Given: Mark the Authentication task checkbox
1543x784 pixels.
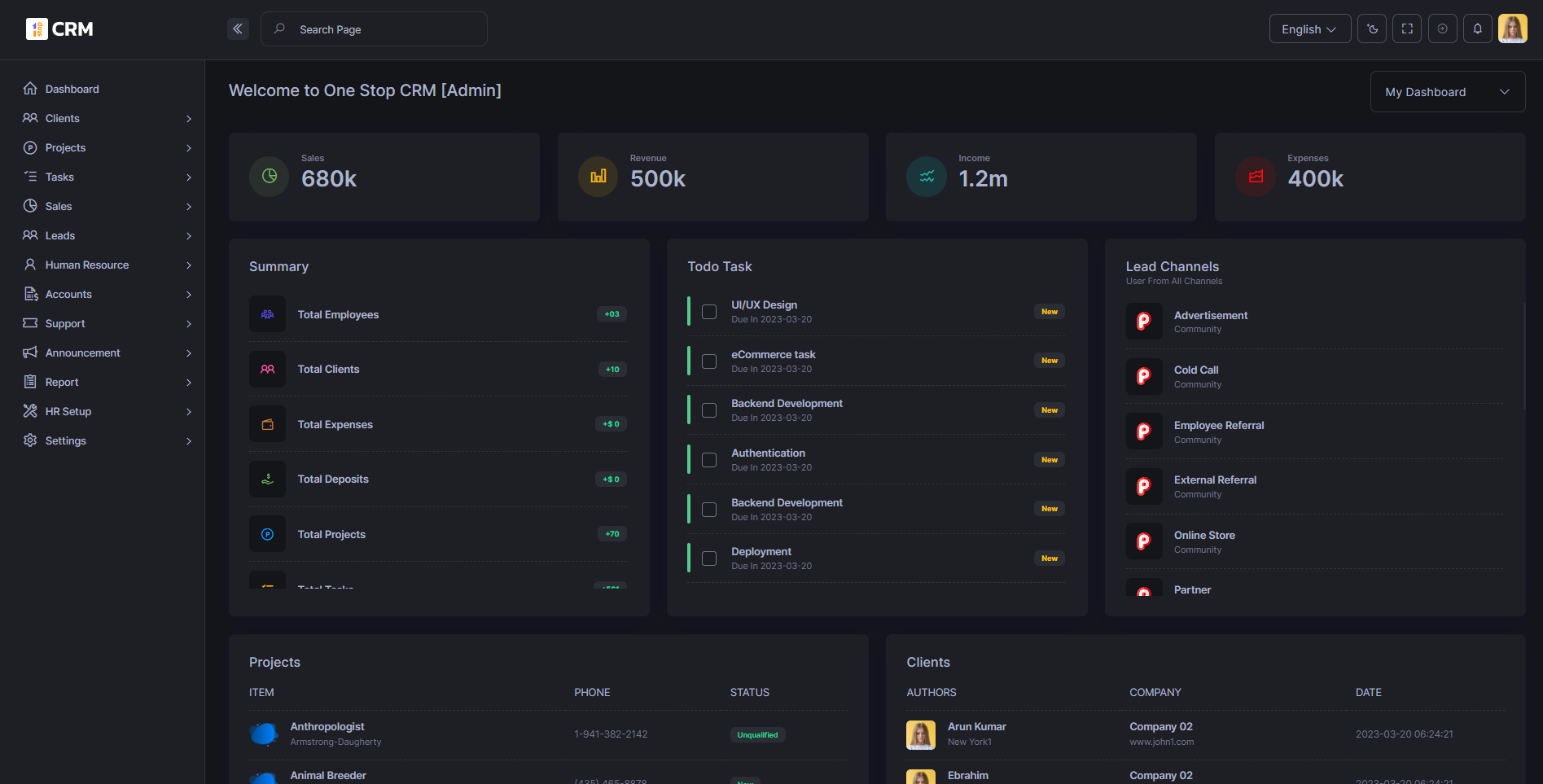Looking at the screenshot, I should [x=708, y=460].
